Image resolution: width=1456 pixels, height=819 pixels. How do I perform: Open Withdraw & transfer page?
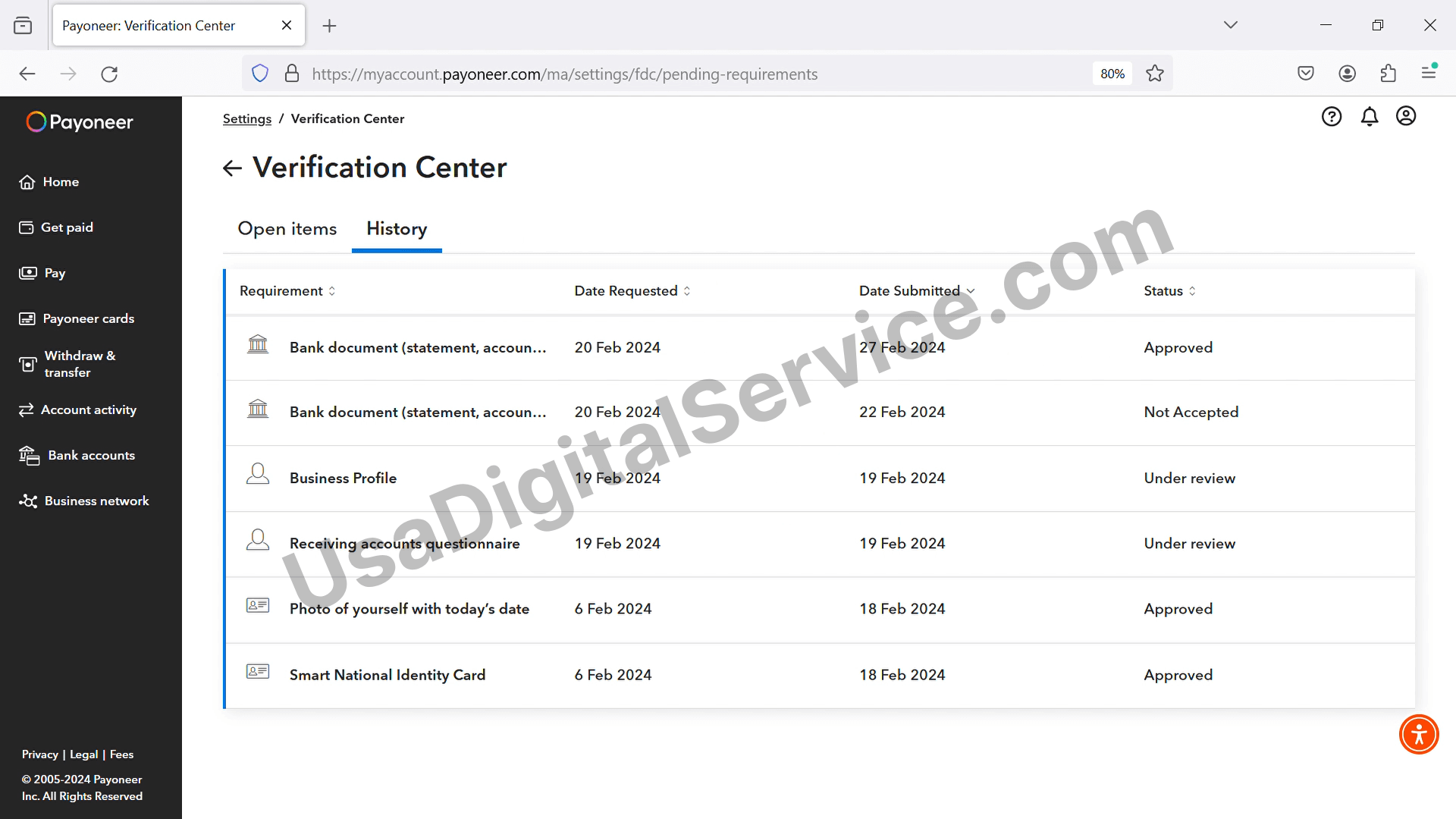coord(68,364)
